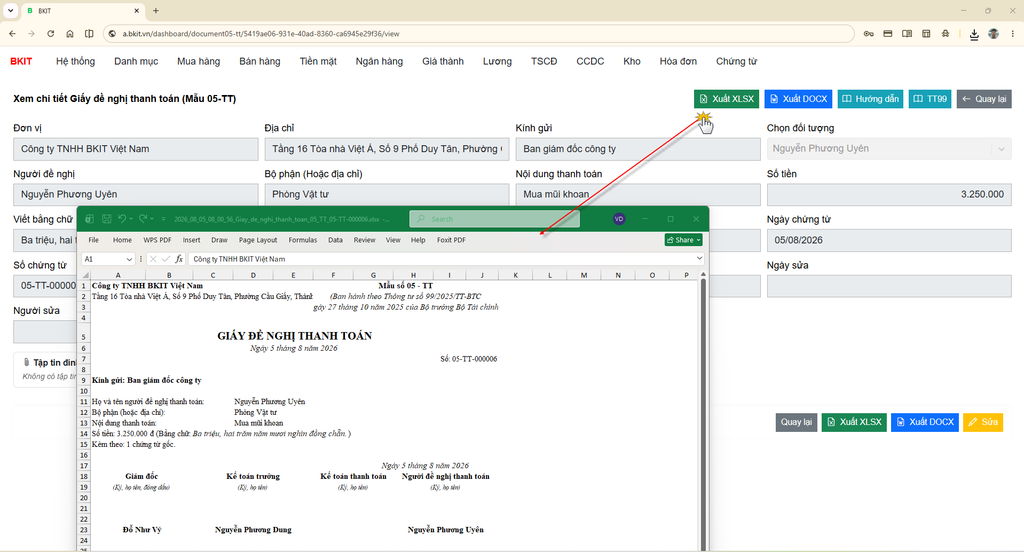Open the Danh mục menu

point(136,61)
